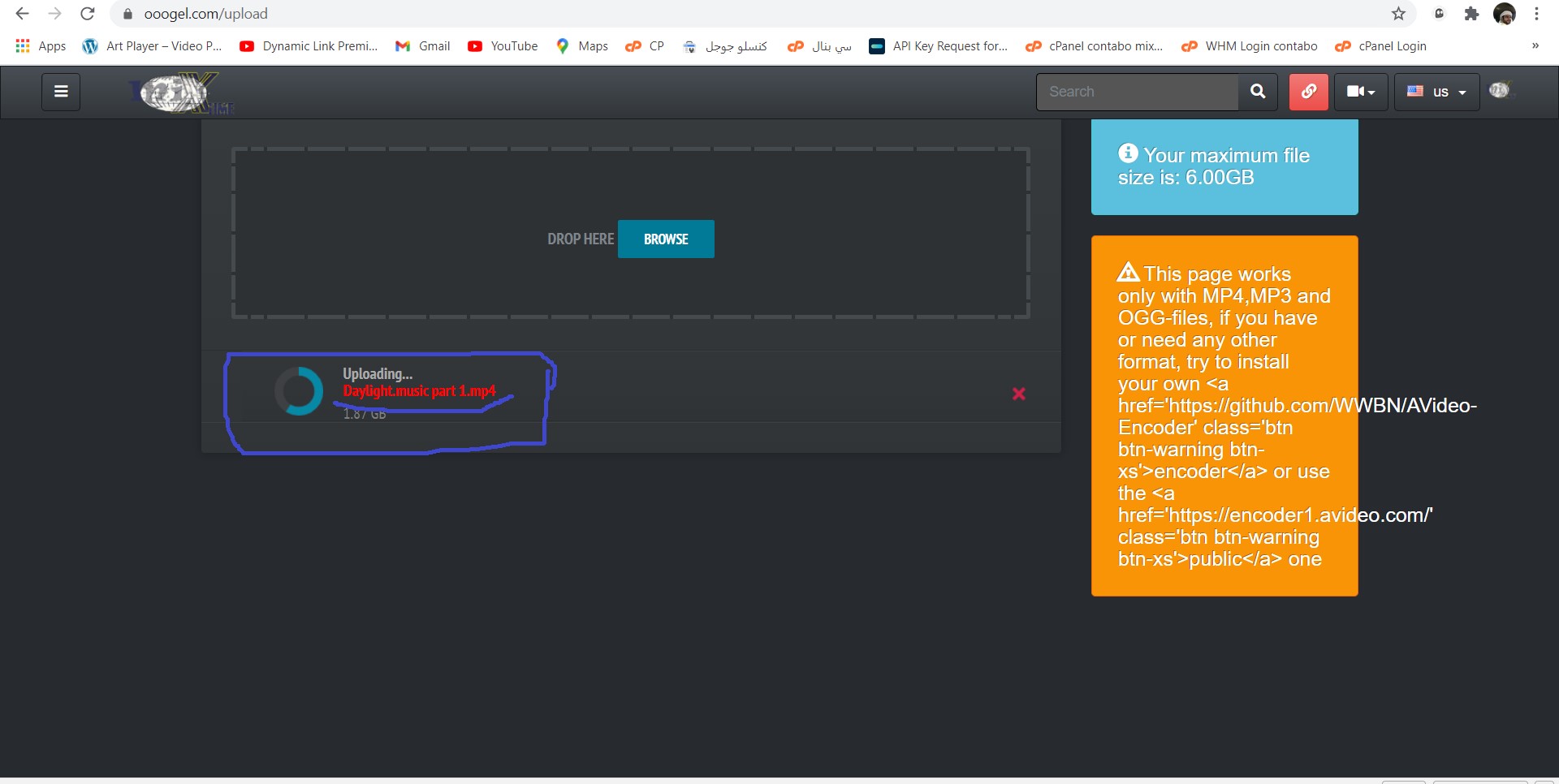
Task: Bookmark this page with the star
Action: click(x=1398, y=14)
